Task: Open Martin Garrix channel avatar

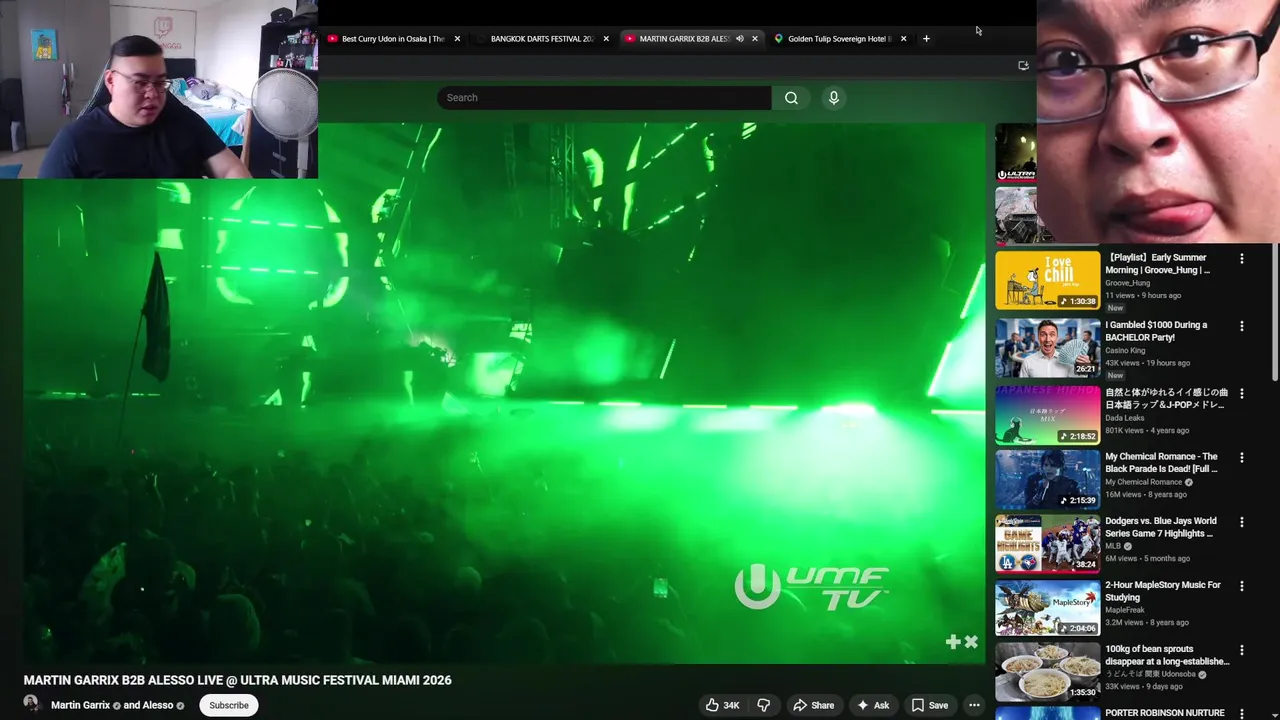Action: (32, 704)
